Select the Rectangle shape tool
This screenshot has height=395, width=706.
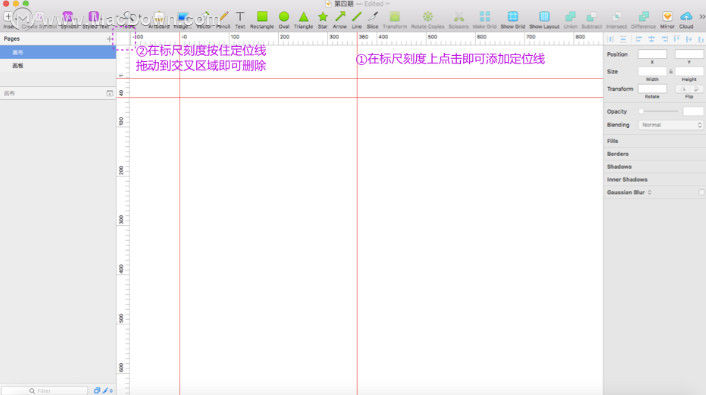pos(262,20)
